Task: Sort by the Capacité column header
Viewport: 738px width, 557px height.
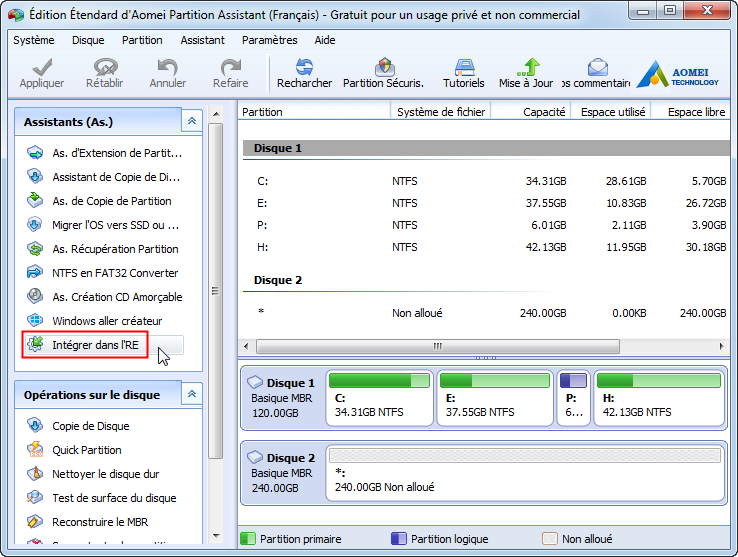Action: click(531, 112)
